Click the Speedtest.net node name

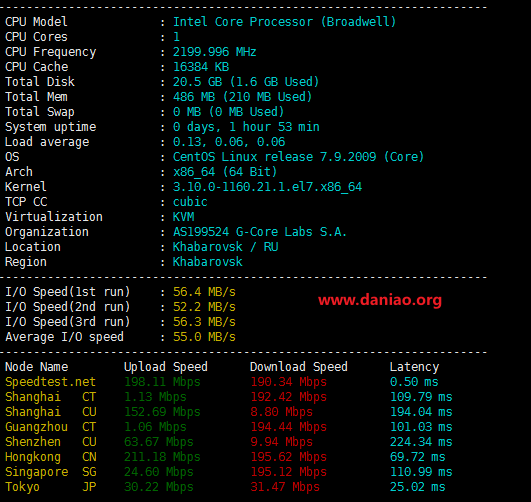(x=50, y=382)
